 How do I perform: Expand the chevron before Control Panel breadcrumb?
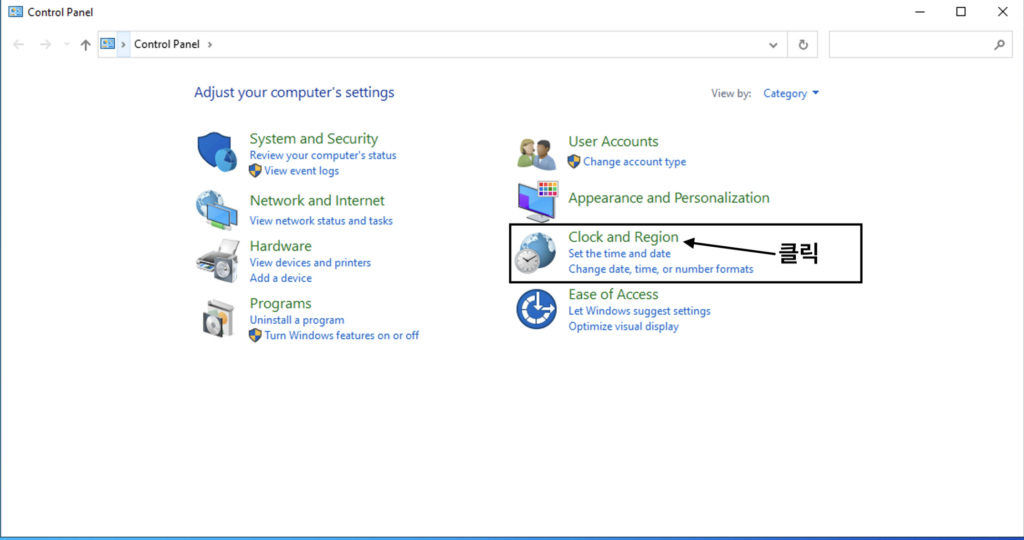coord(123,44)
